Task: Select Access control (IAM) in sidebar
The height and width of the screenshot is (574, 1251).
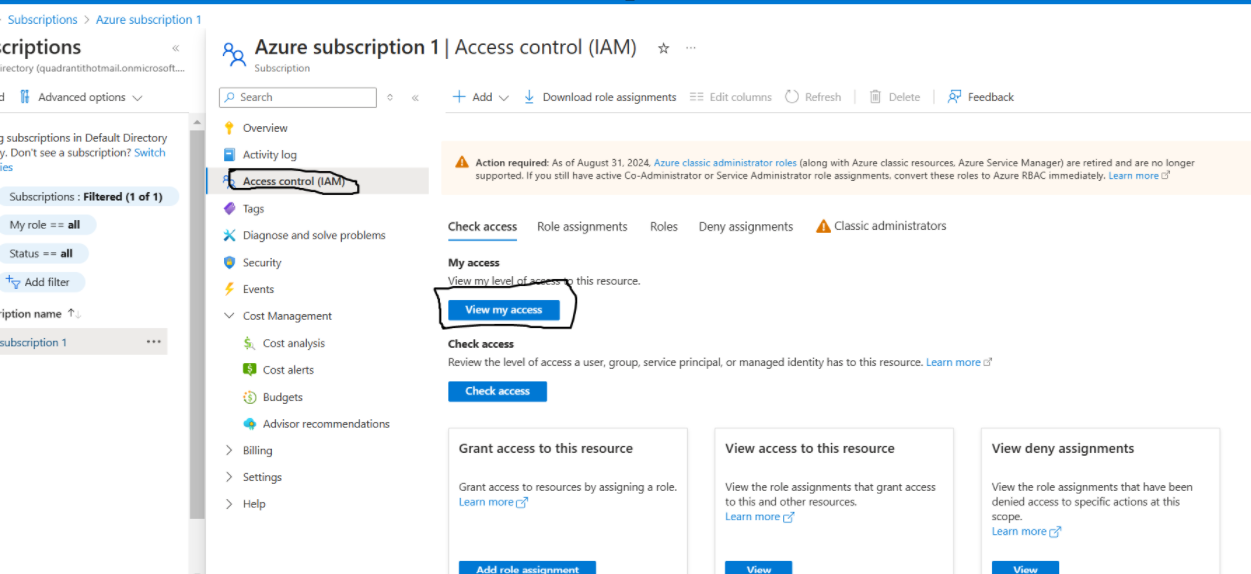Action: click(x=317, y=181)
